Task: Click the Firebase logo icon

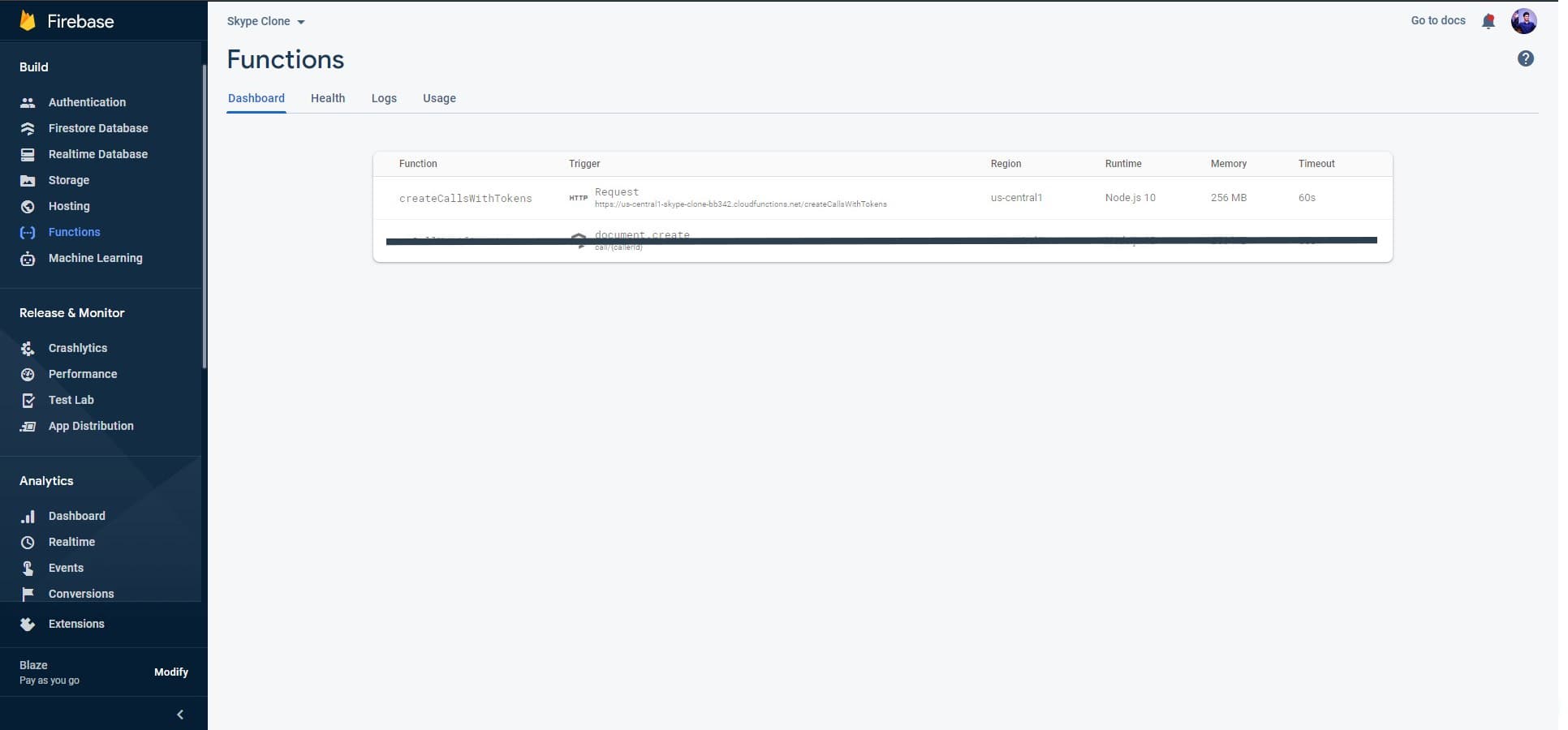Action: 28,21
